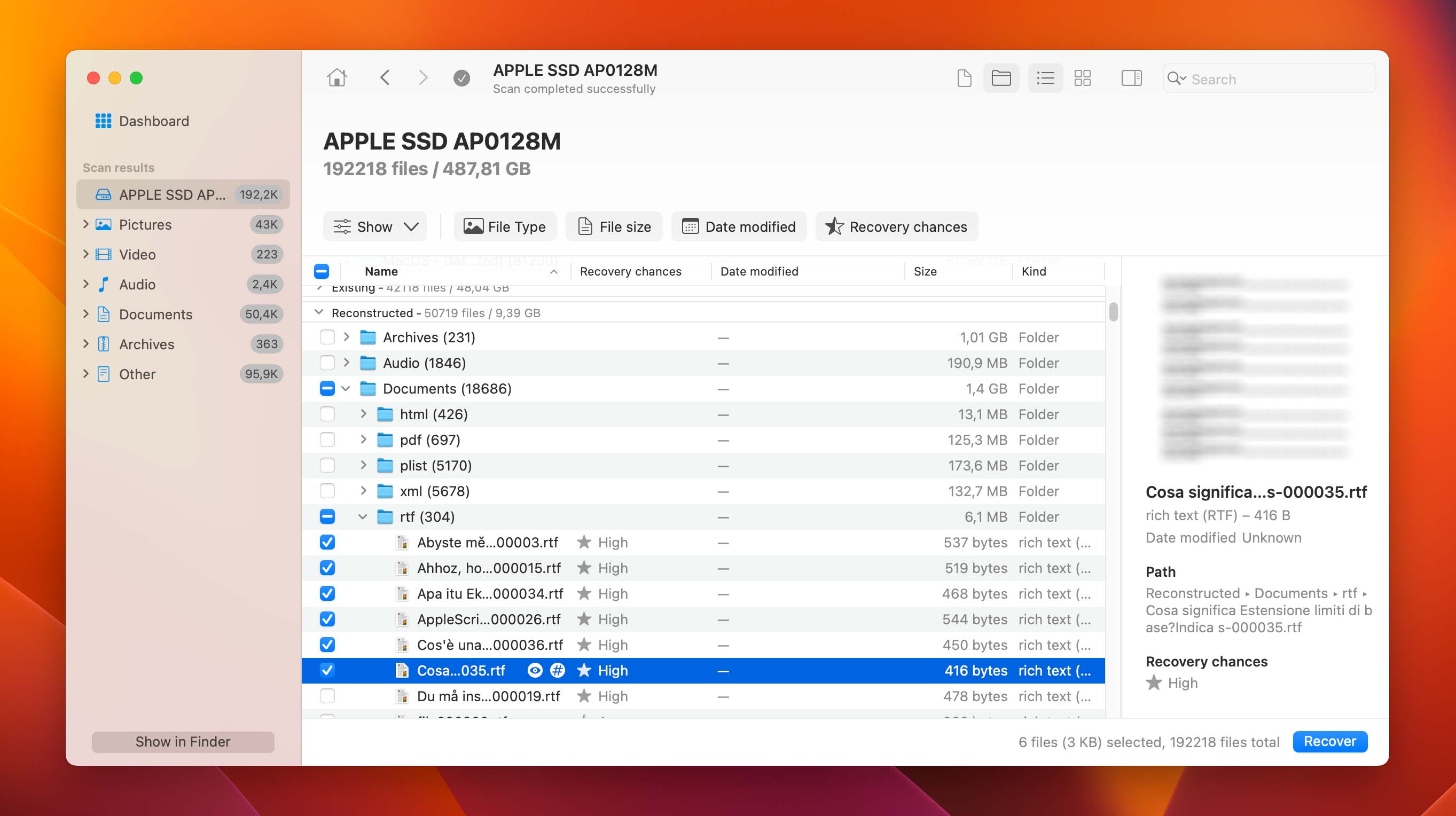Open Other category in sidebar
This screenshot has height=816, width=1456.
click(x=183, y=374)
